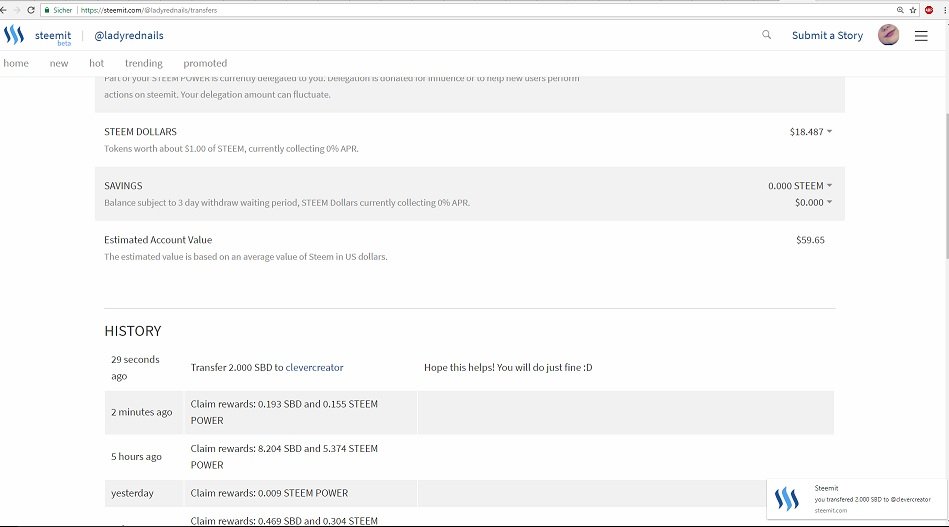Click the page vertical scrollbar
The image size is (949, 527).
945,187
